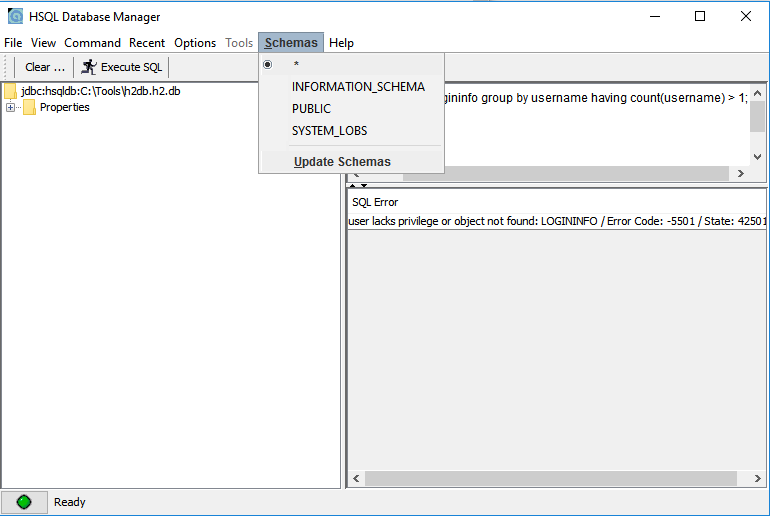This screenshot has width=770, height=516.
Task: Select the Properties tree item label
Action: [x=65, y=107]
